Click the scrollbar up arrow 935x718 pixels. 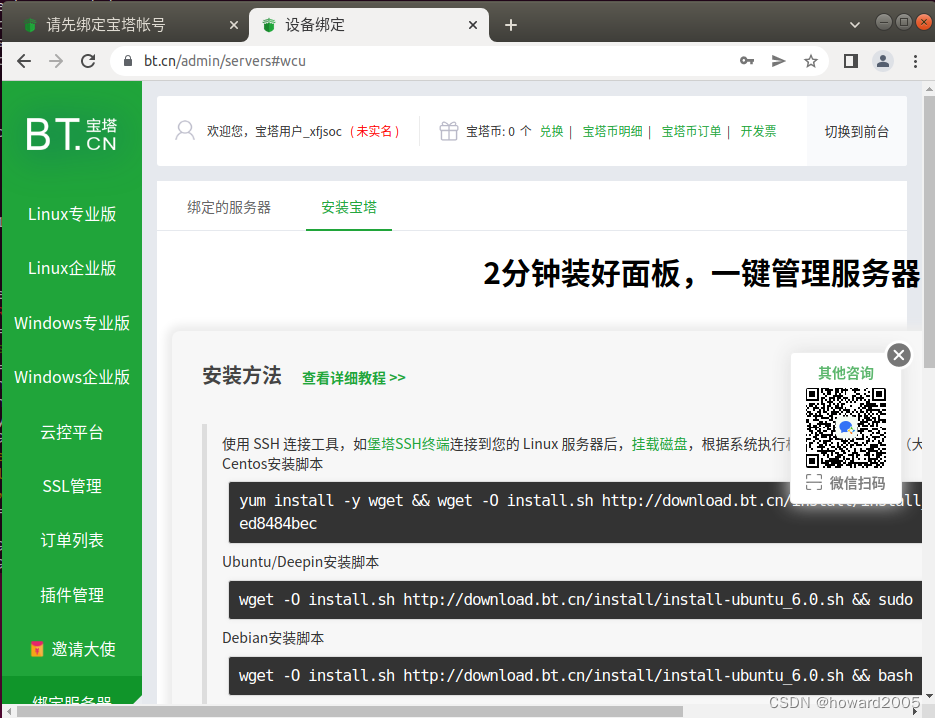[929, 88]
